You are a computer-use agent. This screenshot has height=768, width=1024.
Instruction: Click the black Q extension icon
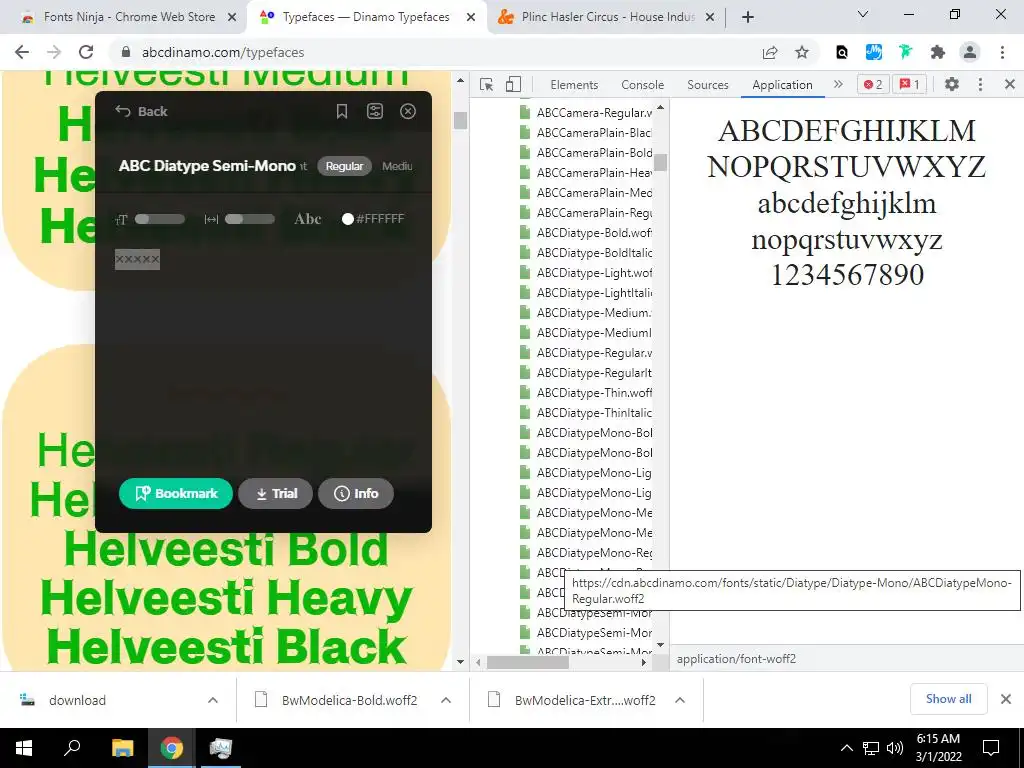[x=842, y=52]
